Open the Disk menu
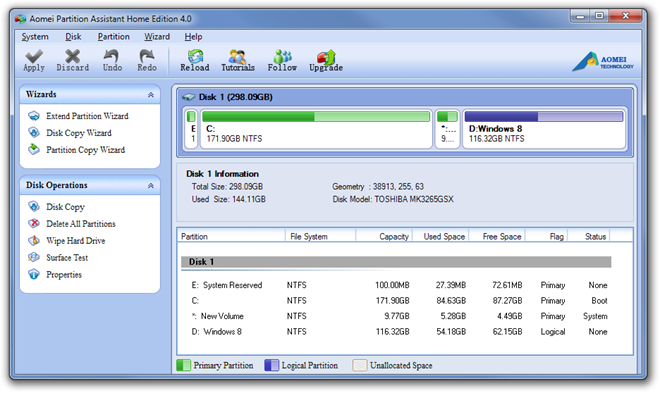660x393 pixels. tap(73, 37)
